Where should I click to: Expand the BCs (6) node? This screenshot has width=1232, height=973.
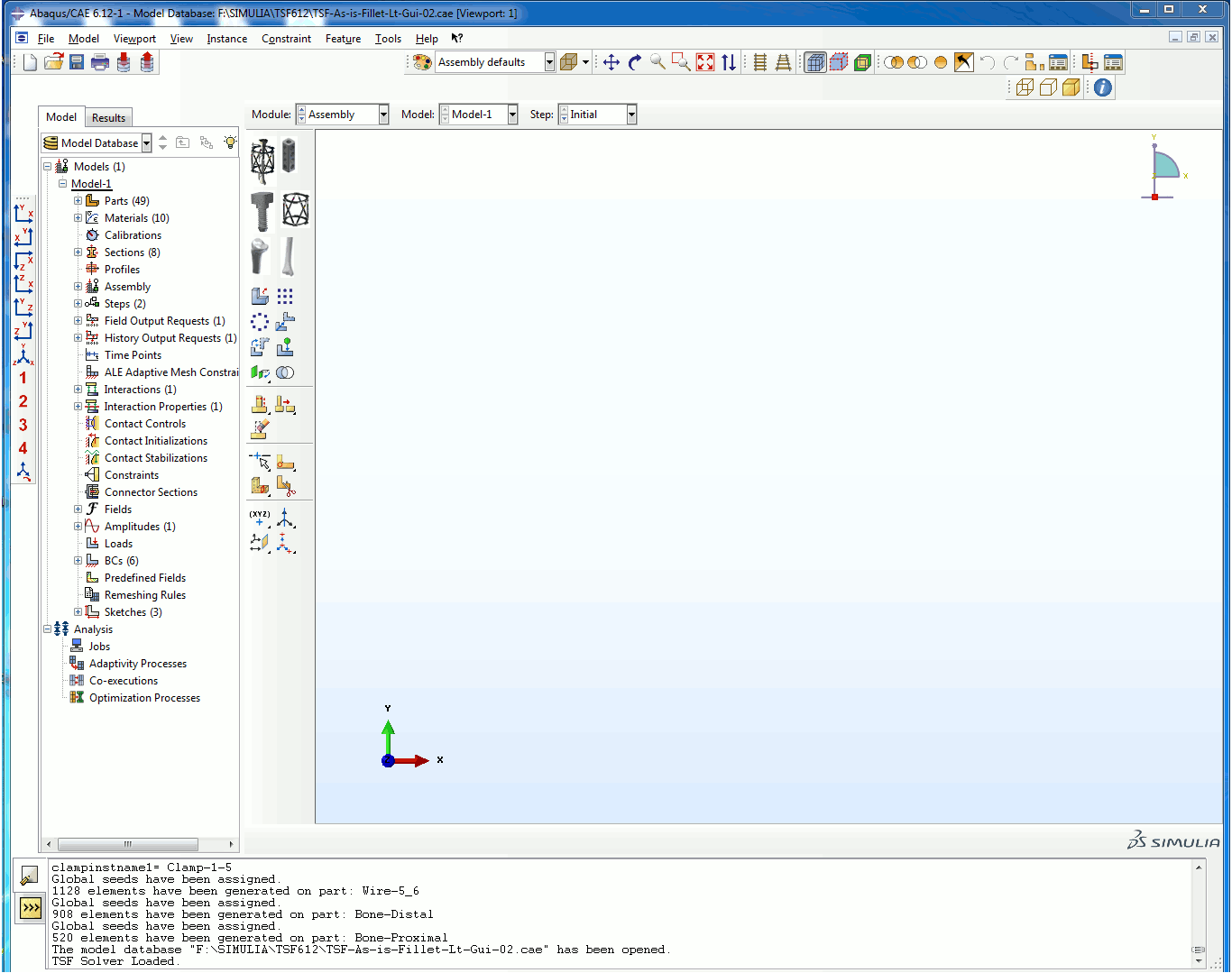click(x=78, y=561)
